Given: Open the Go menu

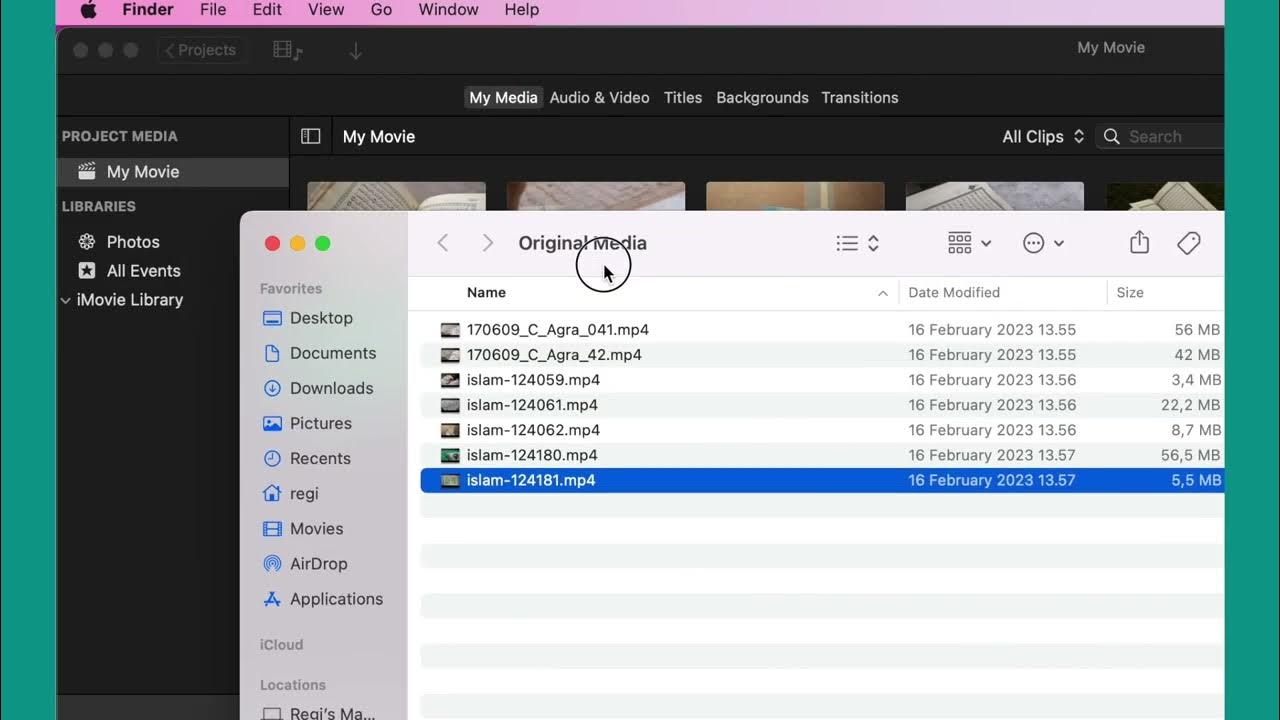Looking at the screenshot, I should coord(381,10).
